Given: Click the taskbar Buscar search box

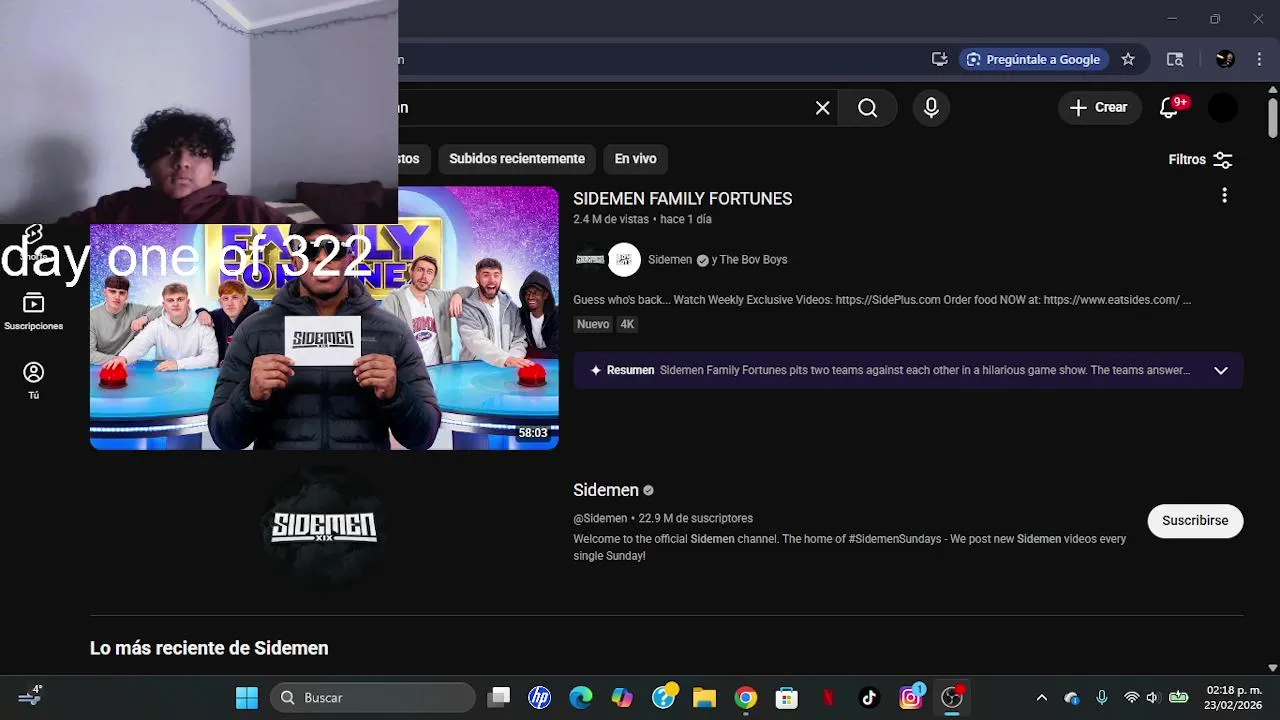Looking at the screenshot, I should (x=373, y=698).
